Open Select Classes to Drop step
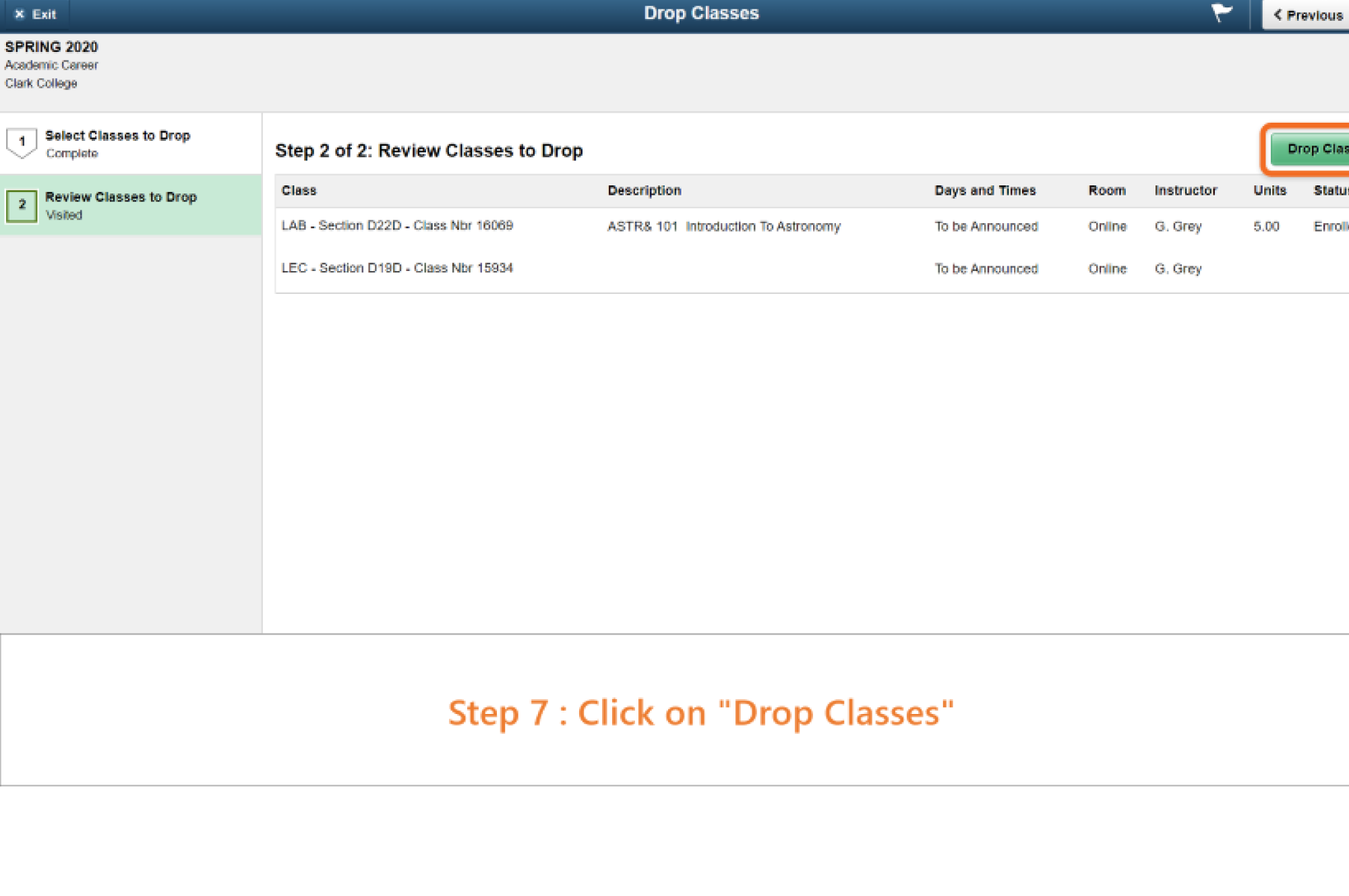 117,136
